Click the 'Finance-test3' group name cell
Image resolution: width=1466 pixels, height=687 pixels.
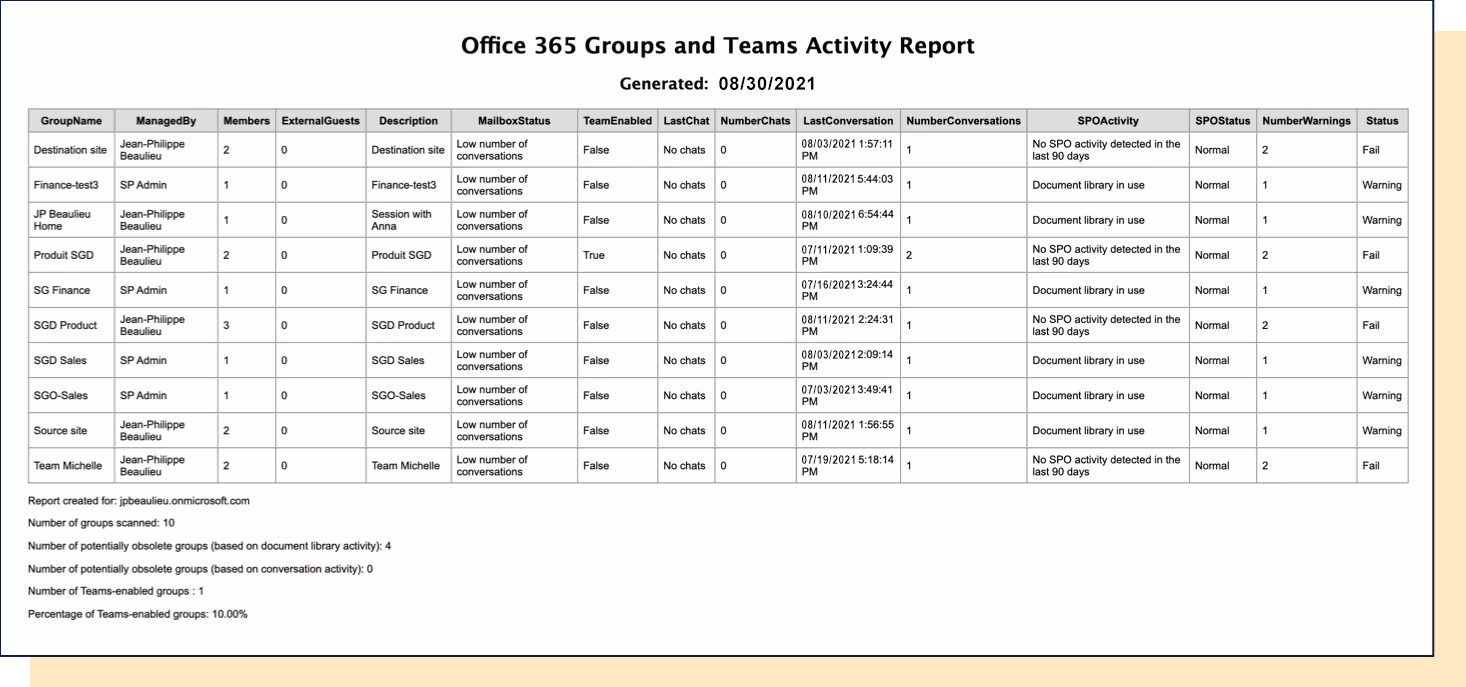[x=71, y=185]
